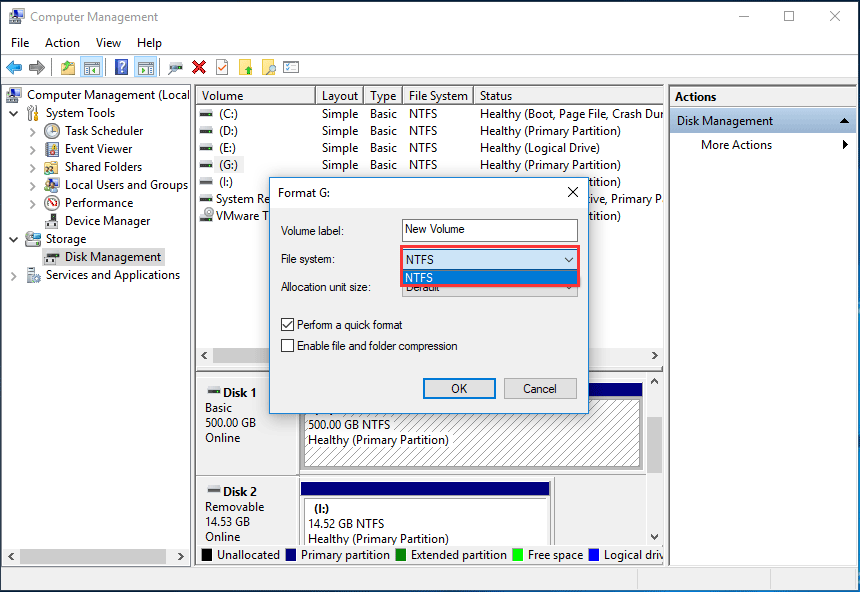The width and height of the screenshot is (860, 592).
Task: Click the File System column header
Action: [x=438, y=95]
